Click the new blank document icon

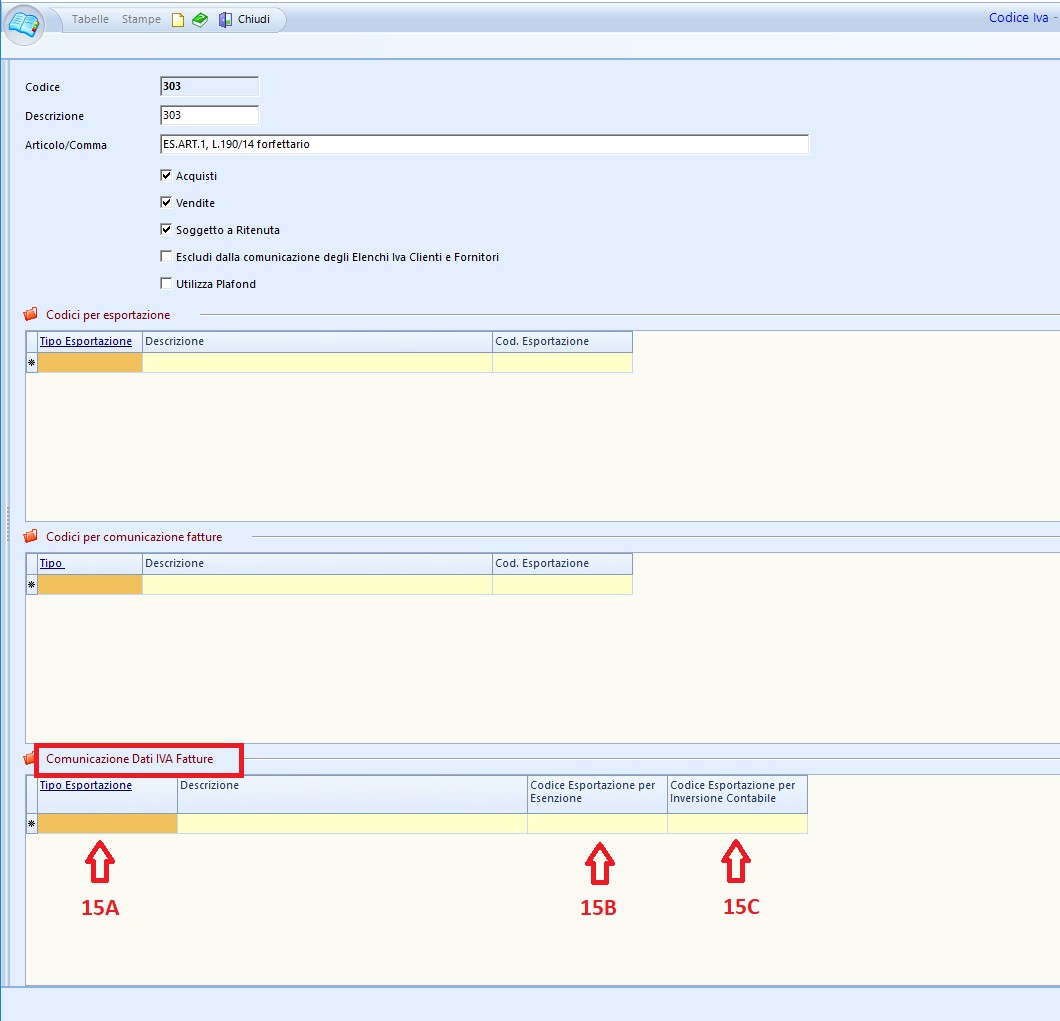point(178,20)
